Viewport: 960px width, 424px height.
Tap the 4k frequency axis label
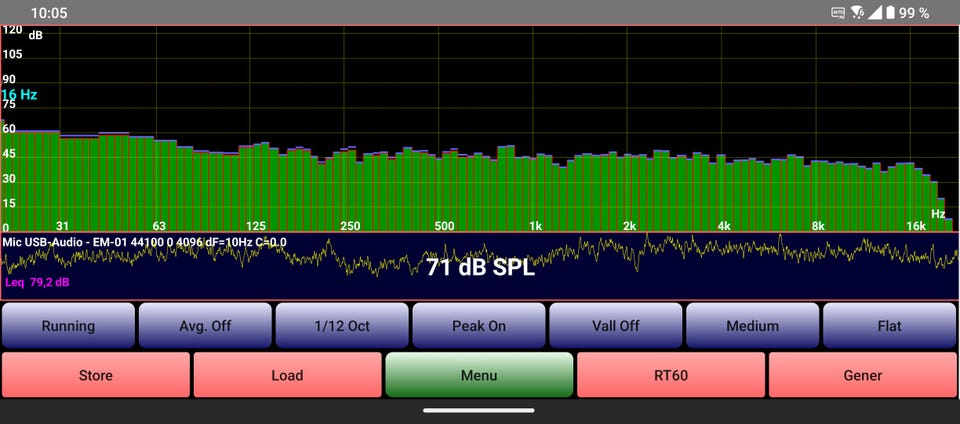tap(724, 226)
